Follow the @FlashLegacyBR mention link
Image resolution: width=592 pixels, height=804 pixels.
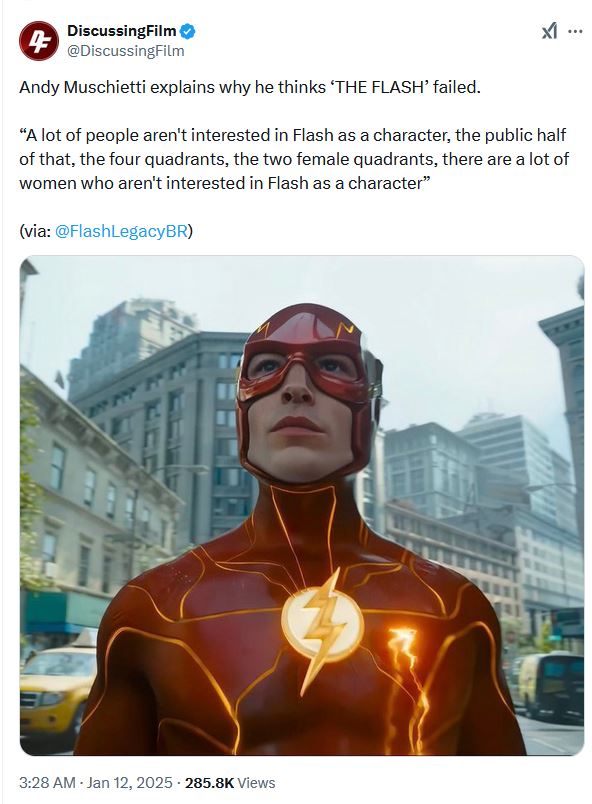[x=121, y=231]
